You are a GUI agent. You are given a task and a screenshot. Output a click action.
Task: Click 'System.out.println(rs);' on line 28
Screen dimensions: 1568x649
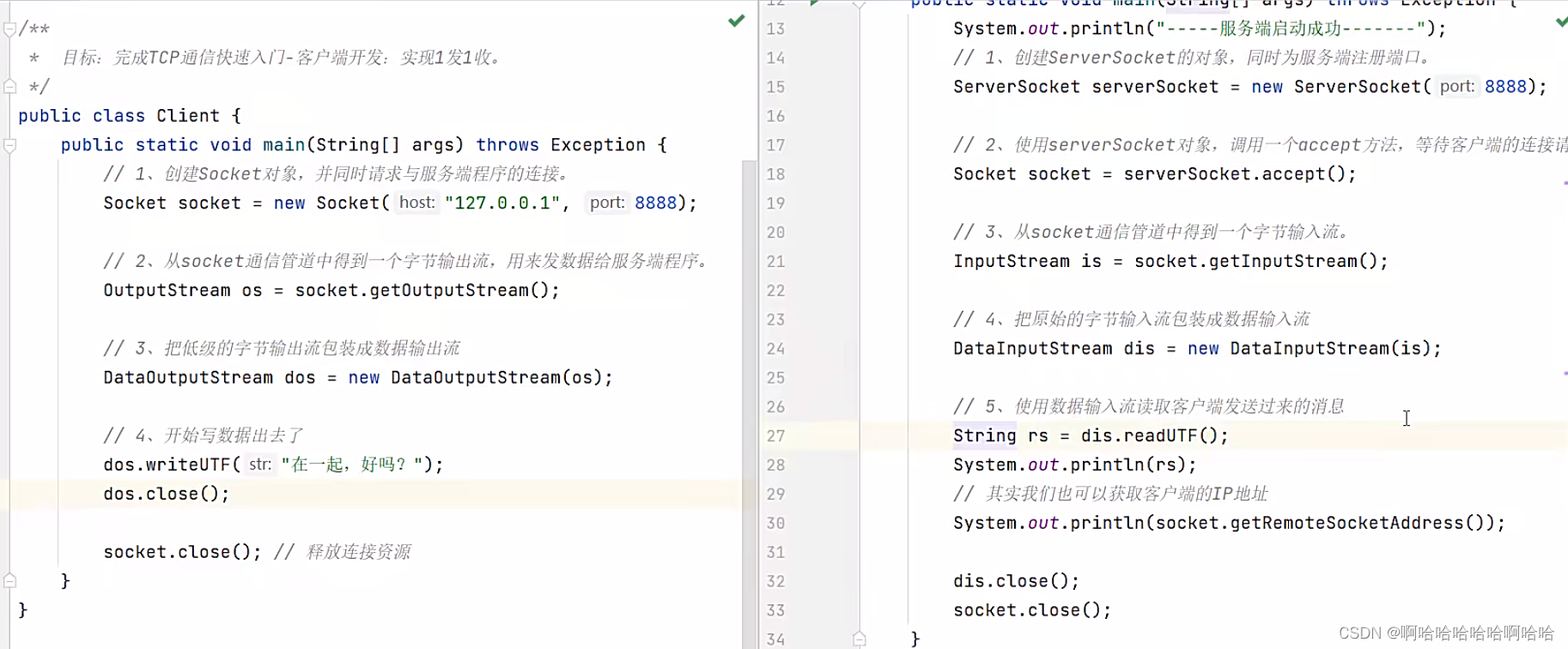(1075, 464)
